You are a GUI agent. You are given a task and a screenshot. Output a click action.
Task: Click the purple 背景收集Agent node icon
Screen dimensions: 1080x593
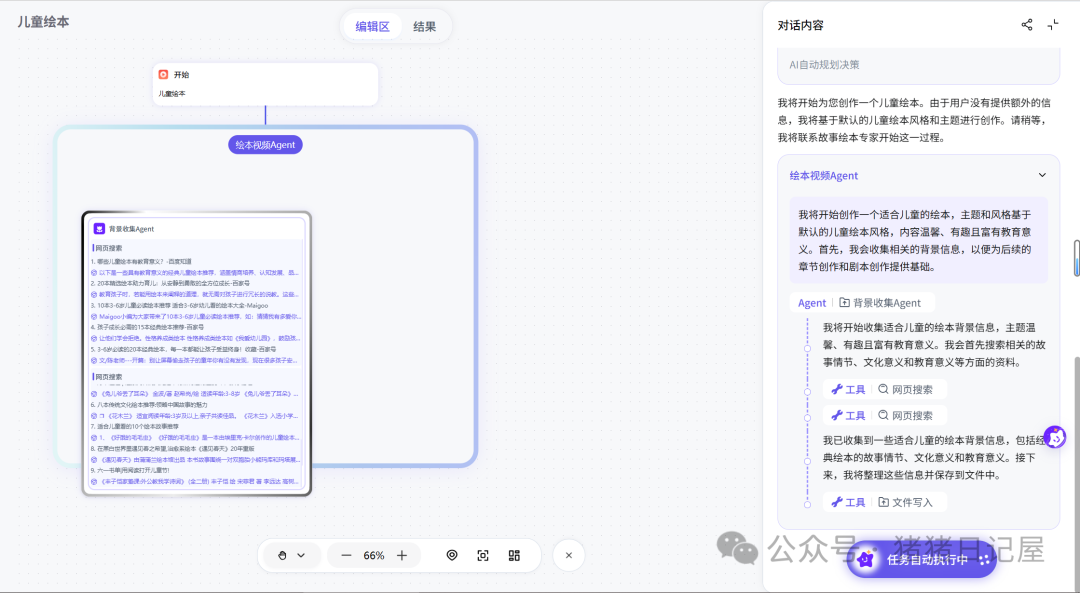(98, 228)
